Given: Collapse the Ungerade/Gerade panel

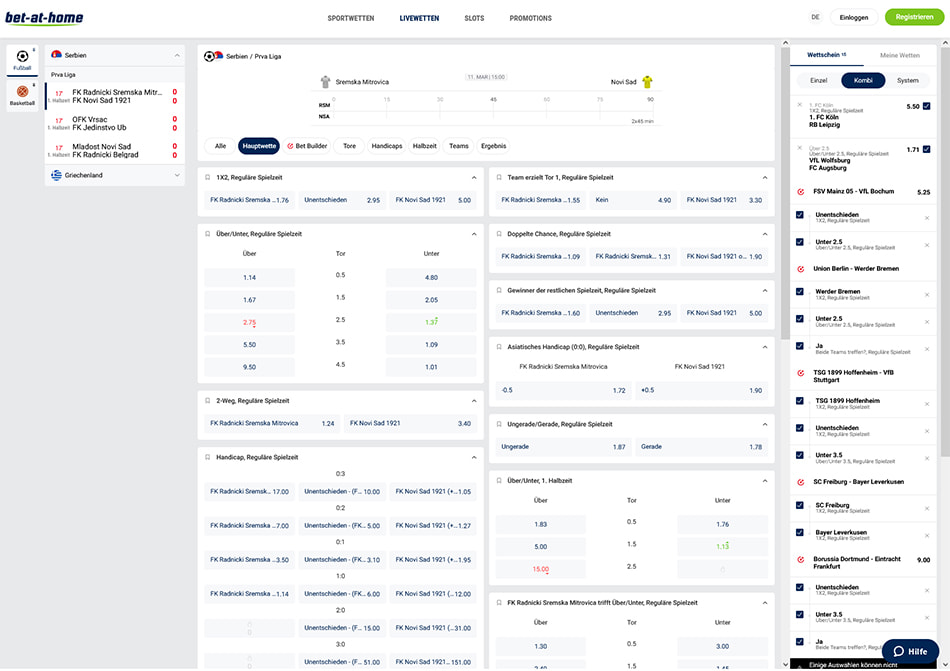Looking at the screenshot, I should pos(765,425).
